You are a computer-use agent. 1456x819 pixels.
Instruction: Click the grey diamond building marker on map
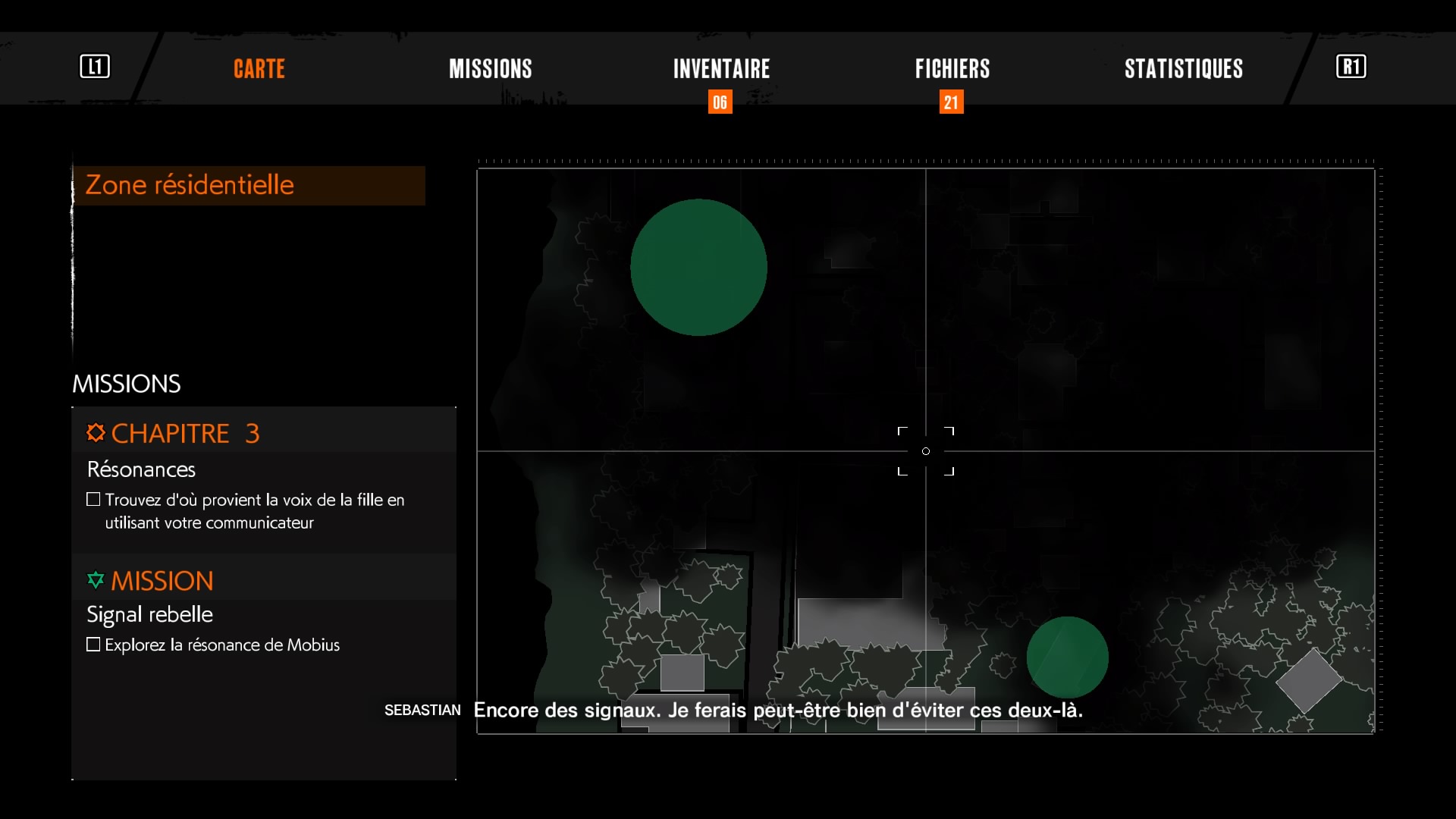coord(1309,681)
